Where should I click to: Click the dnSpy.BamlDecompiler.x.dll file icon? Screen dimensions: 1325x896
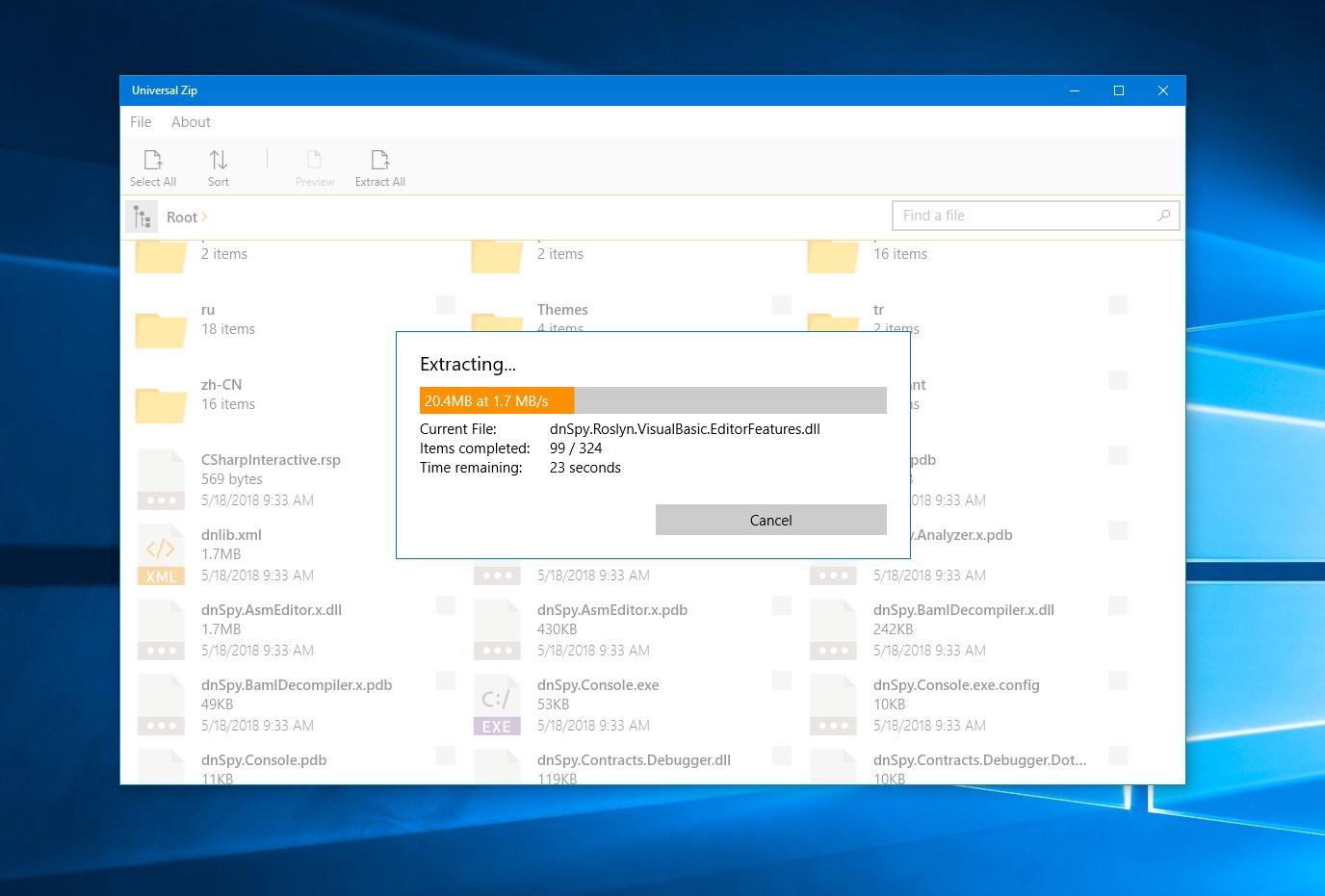coord(833,628)
